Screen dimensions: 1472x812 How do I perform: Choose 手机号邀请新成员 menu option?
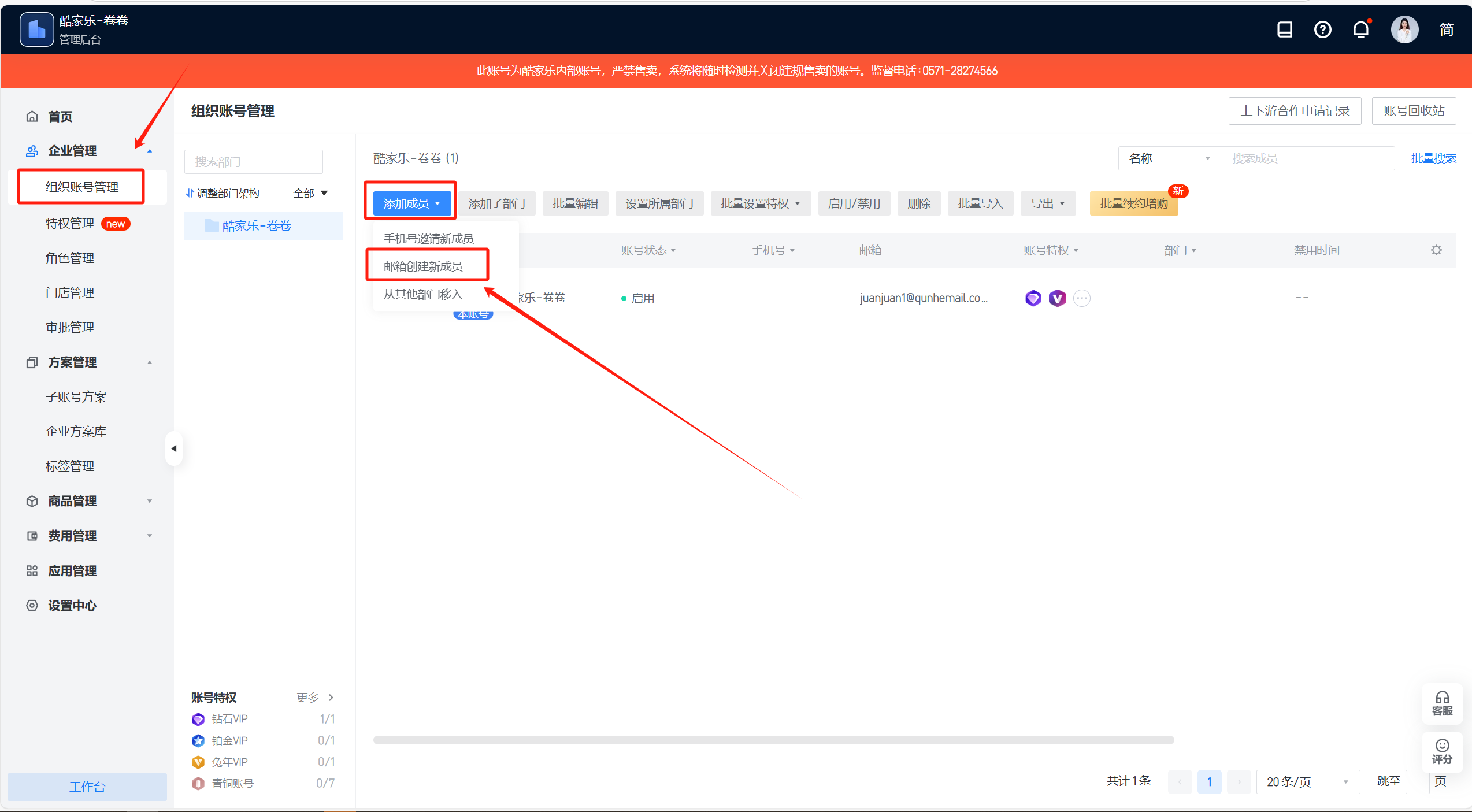(x=428, y=239)
